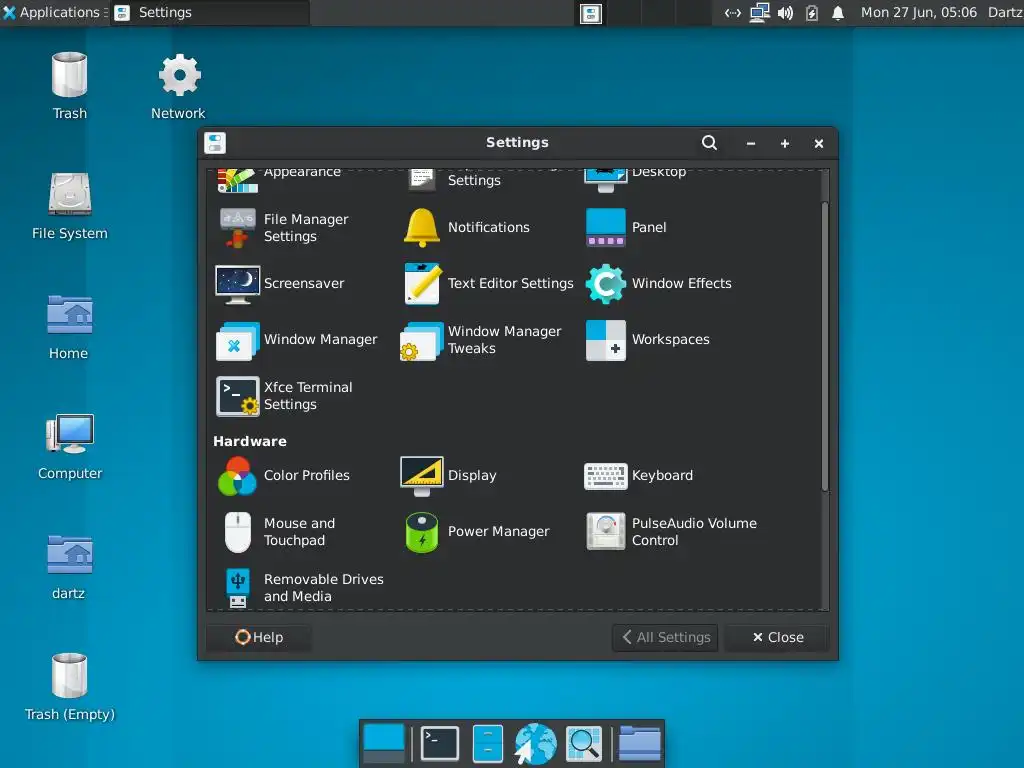Open Power Manager settings
This screenshot has height=768, width=1024.
(477, 532)
